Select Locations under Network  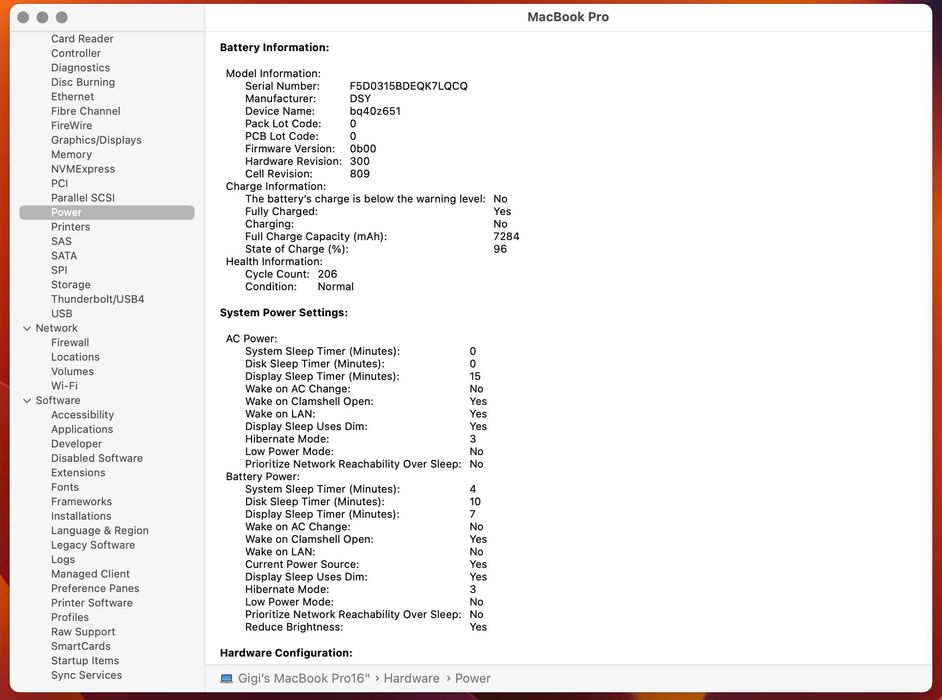75,356
